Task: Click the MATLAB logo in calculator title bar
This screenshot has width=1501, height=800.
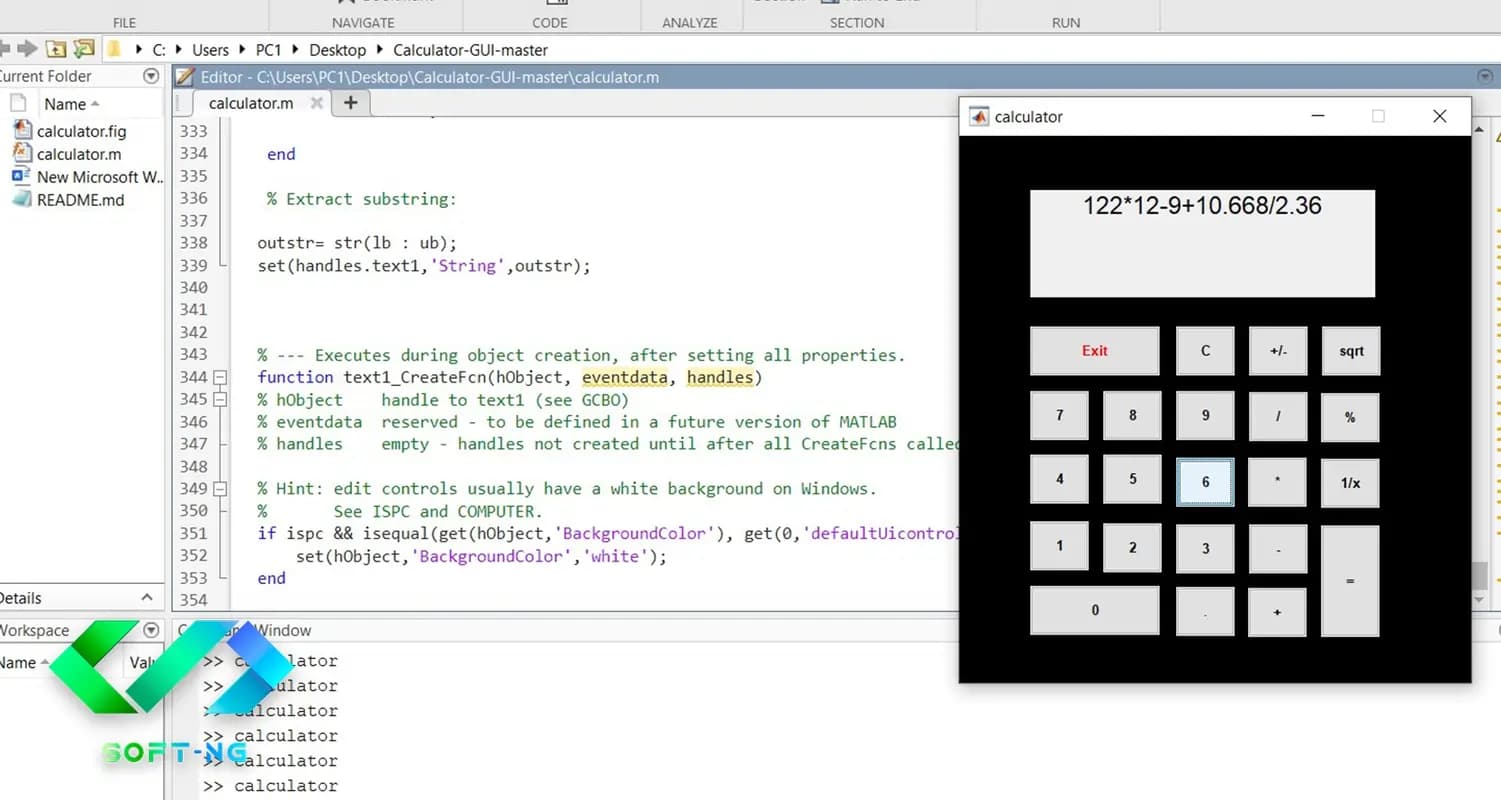Action: (x=979, y=117)
